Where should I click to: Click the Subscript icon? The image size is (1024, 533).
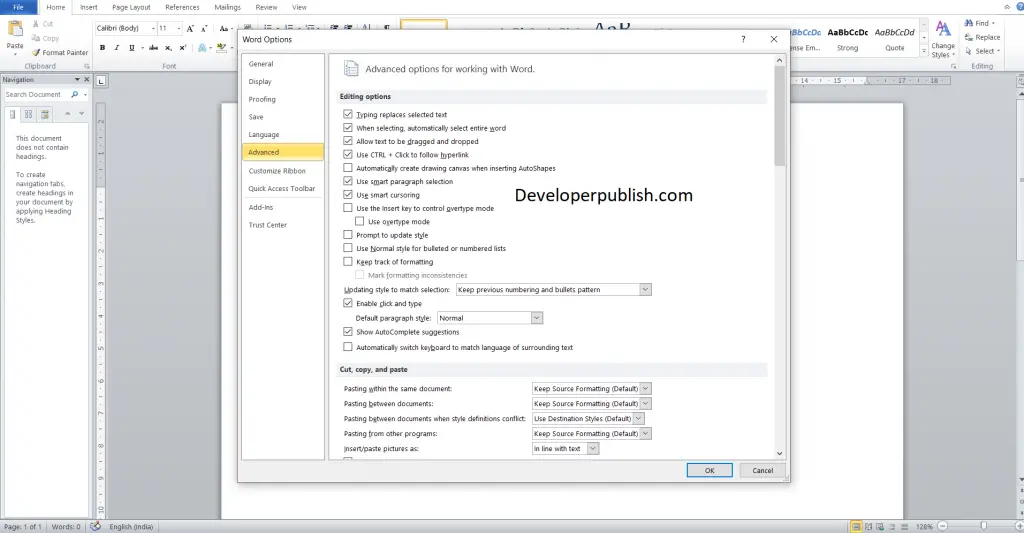[168, 48]
